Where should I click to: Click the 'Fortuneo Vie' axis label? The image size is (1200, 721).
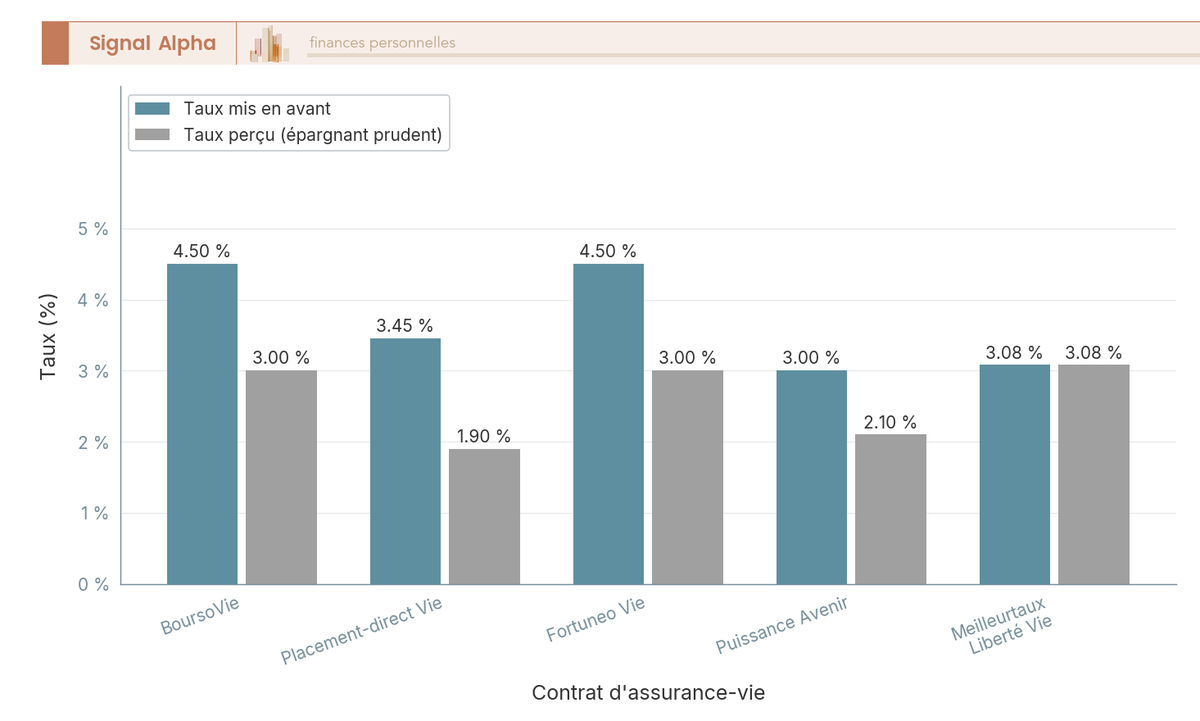click(596, 621)
